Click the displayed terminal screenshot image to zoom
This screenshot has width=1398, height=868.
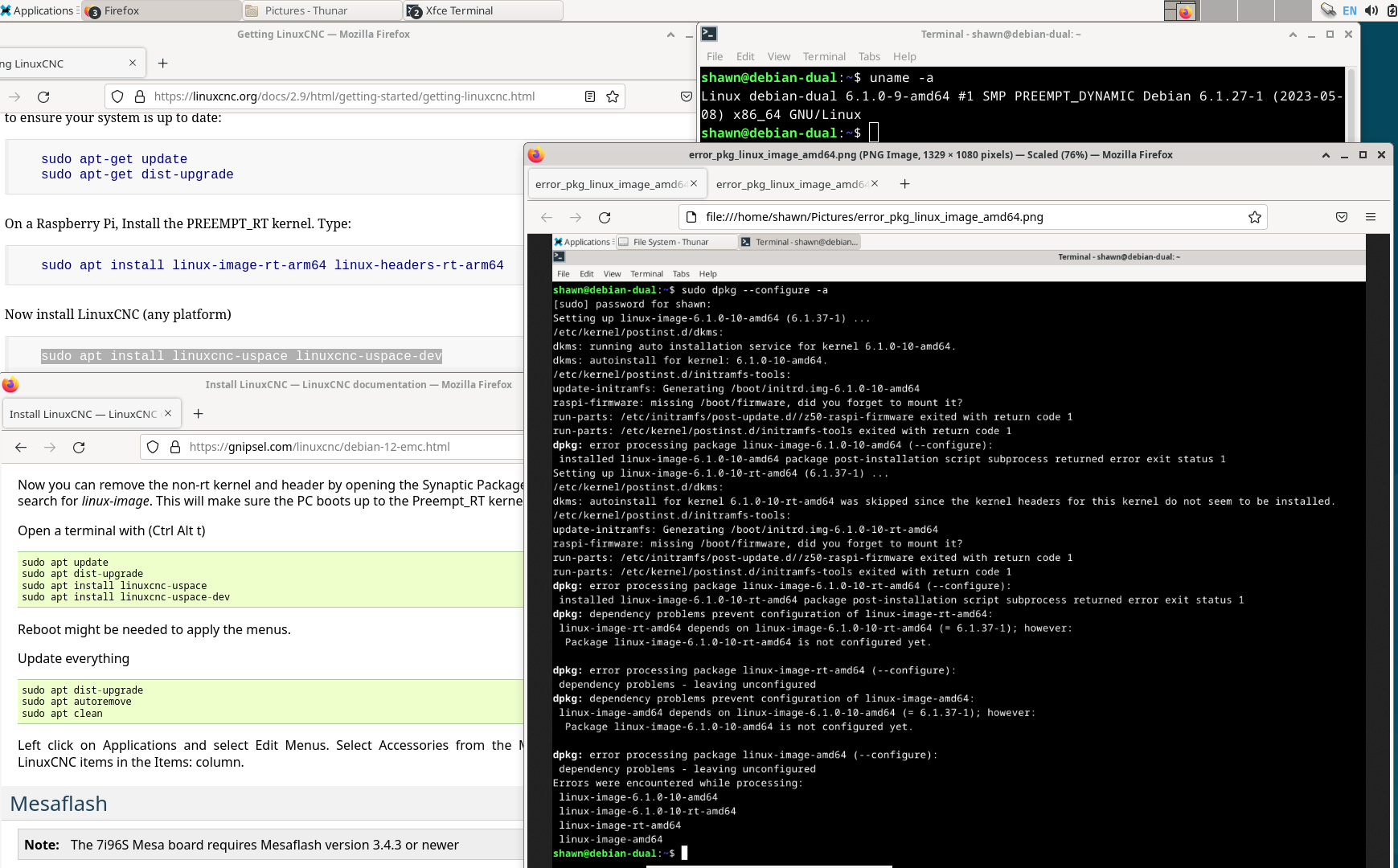coord(958,551)
